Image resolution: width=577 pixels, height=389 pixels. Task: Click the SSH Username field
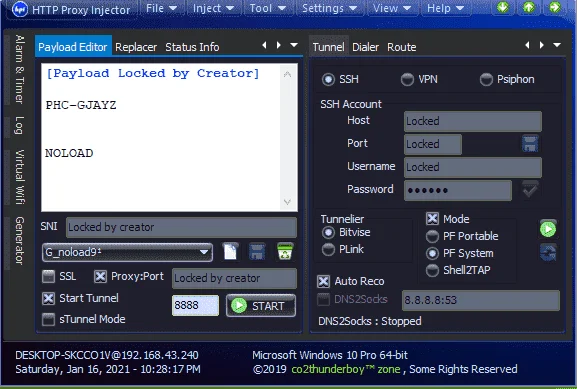473,167
